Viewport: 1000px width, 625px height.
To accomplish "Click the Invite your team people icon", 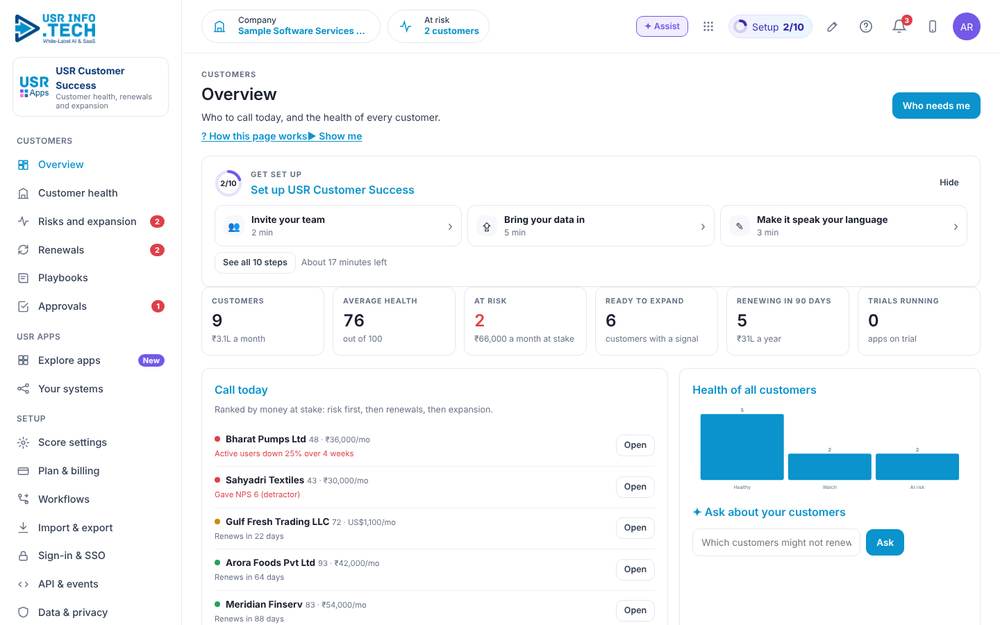I will [234, 226].
